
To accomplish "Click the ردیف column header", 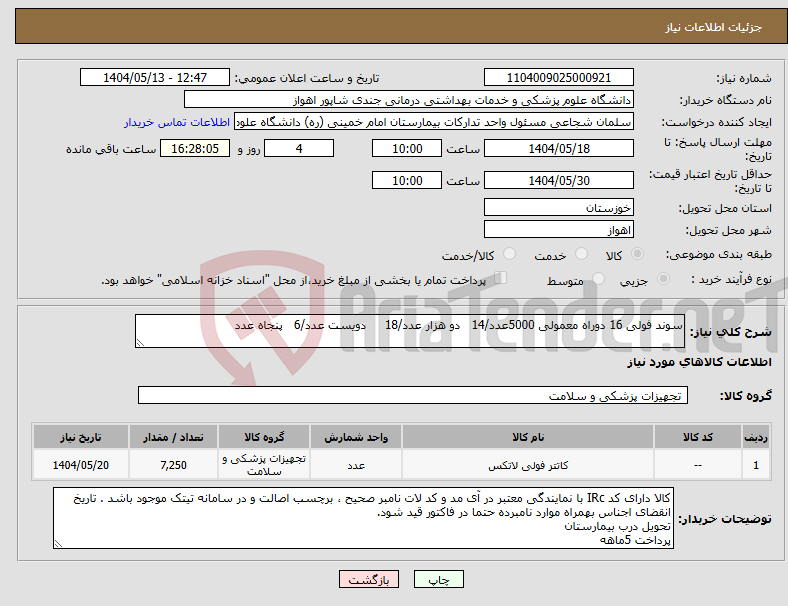I will pyautogui.click(x=755, y=437).
